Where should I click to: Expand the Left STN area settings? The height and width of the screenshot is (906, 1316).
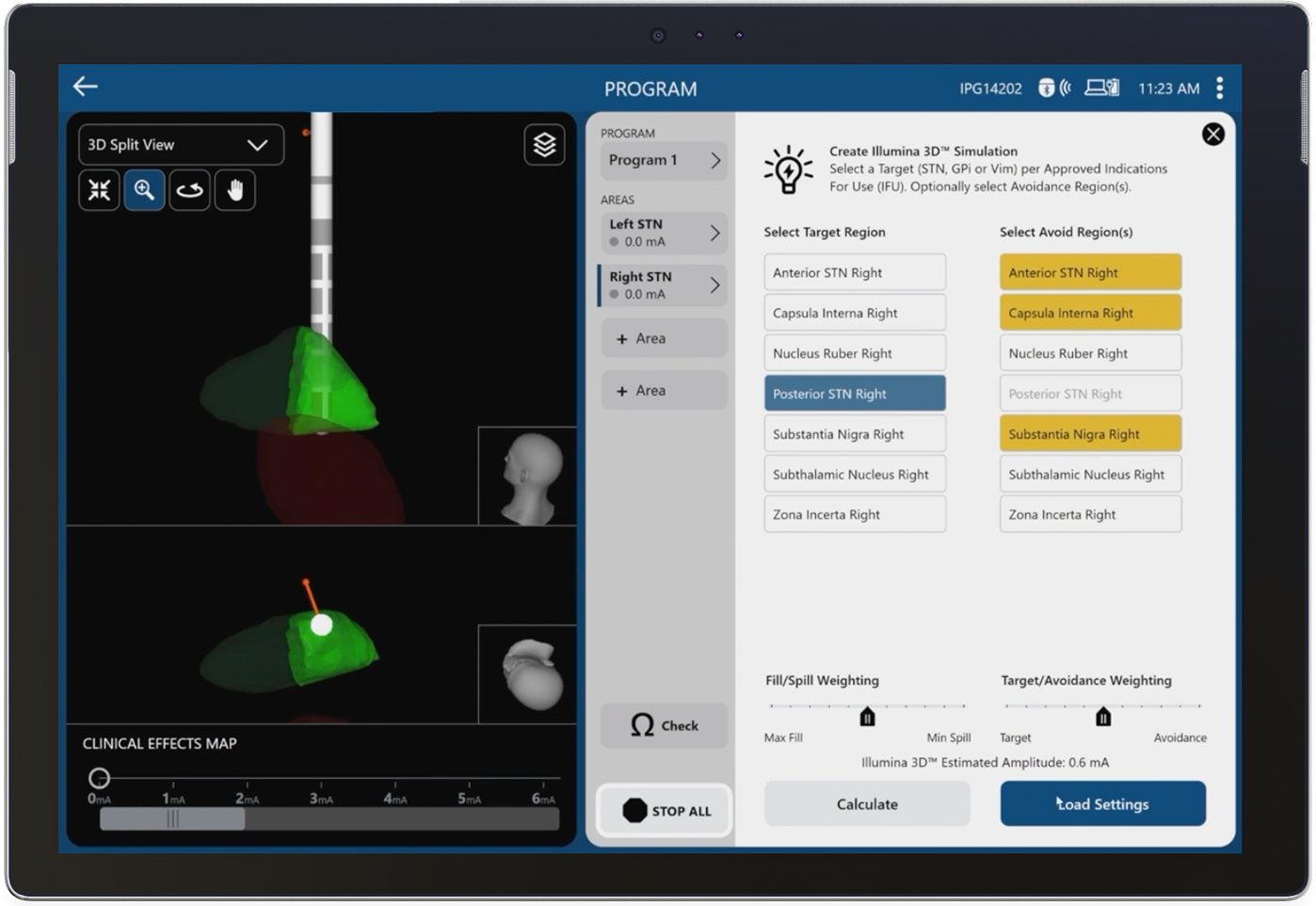pyautogui.click(x=664, y=233)
